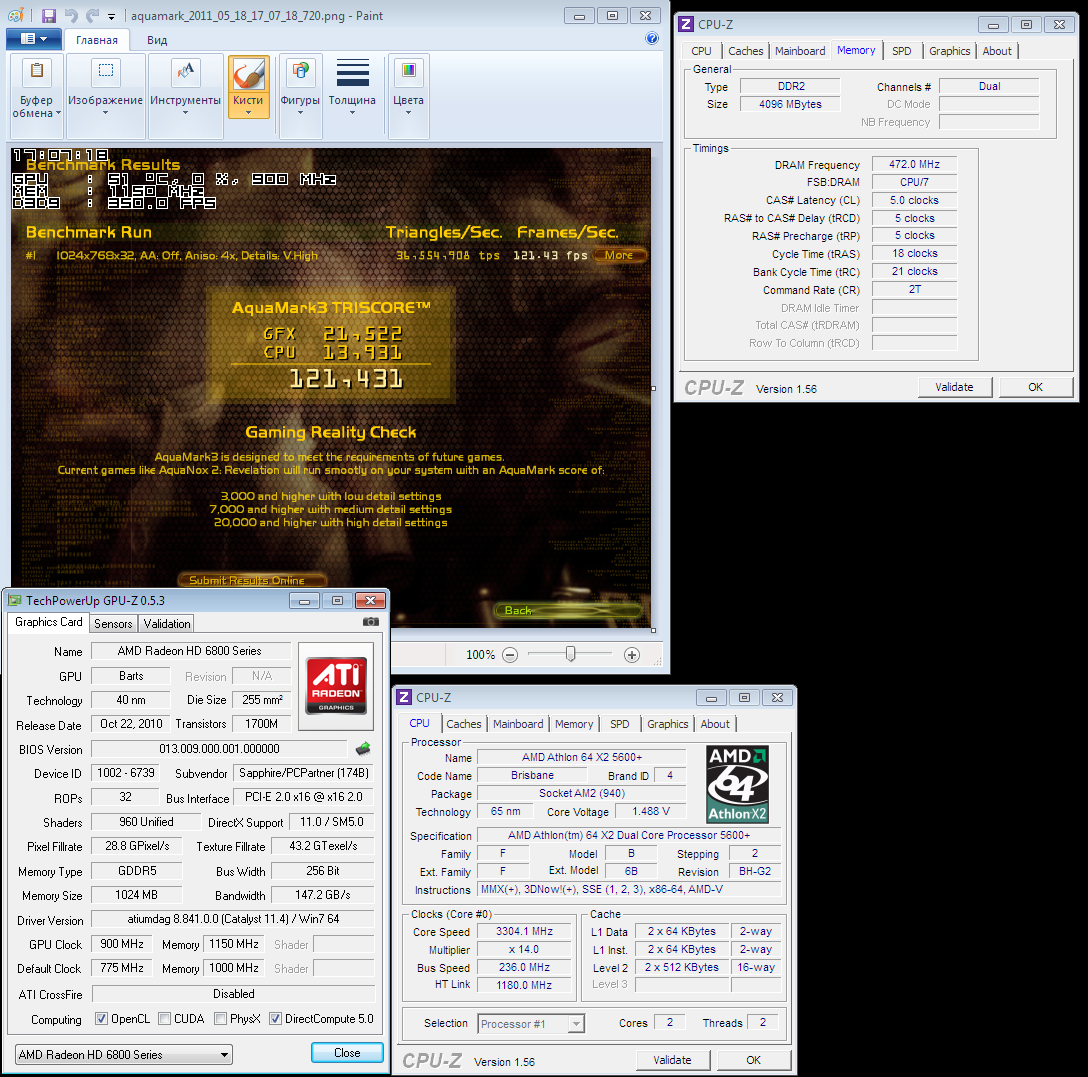Screen dimensions: 1088x1077
Task: Click the Close button in GPU-Z
Action: click(x=347, y=1053)
